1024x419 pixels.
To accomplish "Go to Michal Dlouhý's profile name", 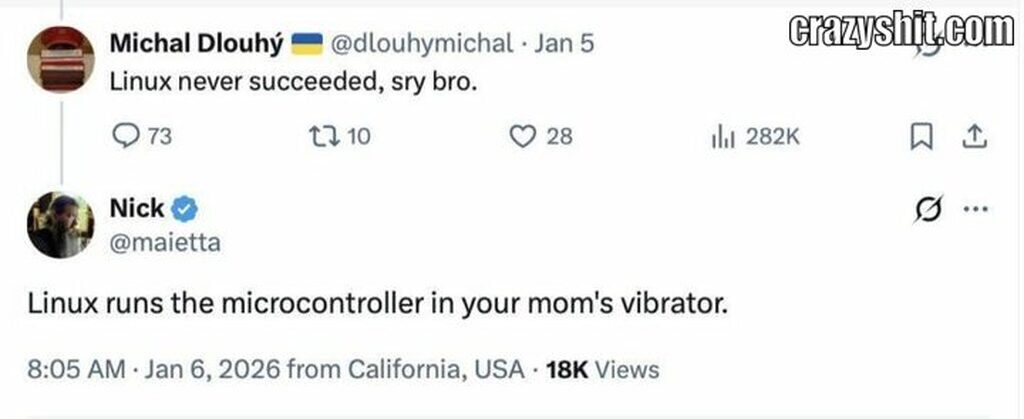I will (x=196, y=44).
